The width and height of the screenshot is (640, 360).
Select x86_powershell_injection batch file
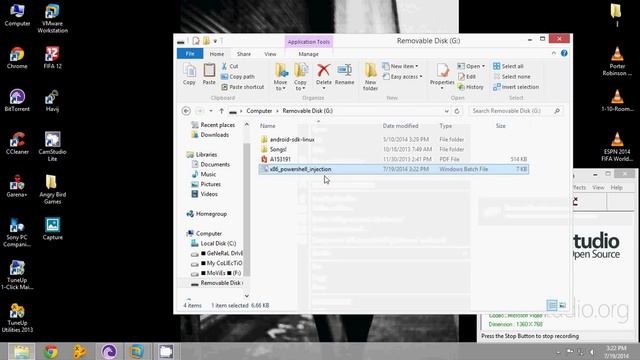point(393,169)
